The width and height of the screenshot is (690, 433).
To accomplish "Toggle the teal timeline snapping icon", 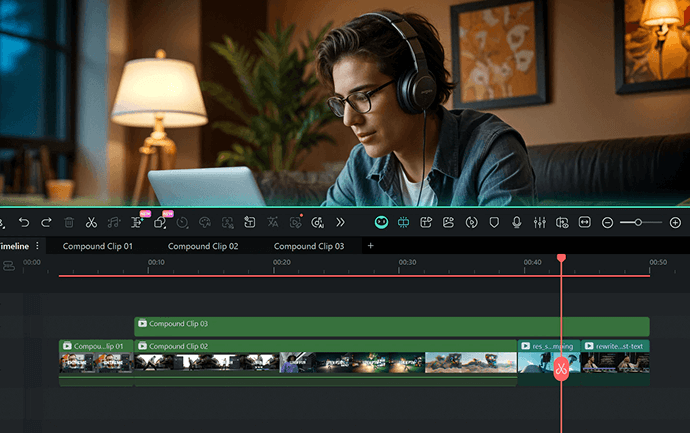I will (404, 223).
